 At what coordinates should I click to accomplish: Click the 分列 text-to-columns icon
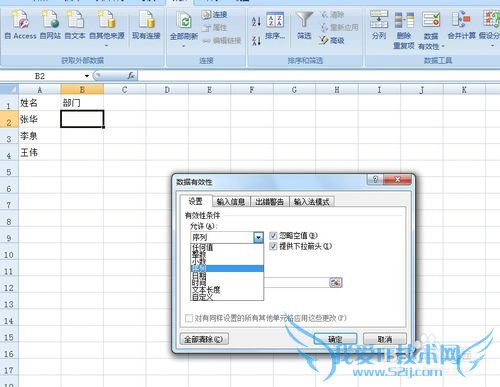pyautogui.click(x=379, y=19)
